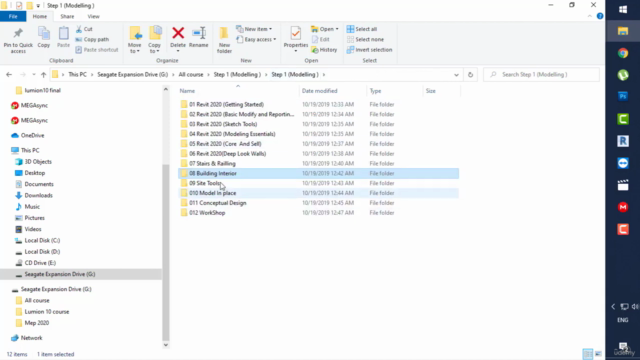Select the first MEGAsync in navigation pane
The width and height of the screenshot is (640, 360).
pyautogui.click(x=34, y=105)
